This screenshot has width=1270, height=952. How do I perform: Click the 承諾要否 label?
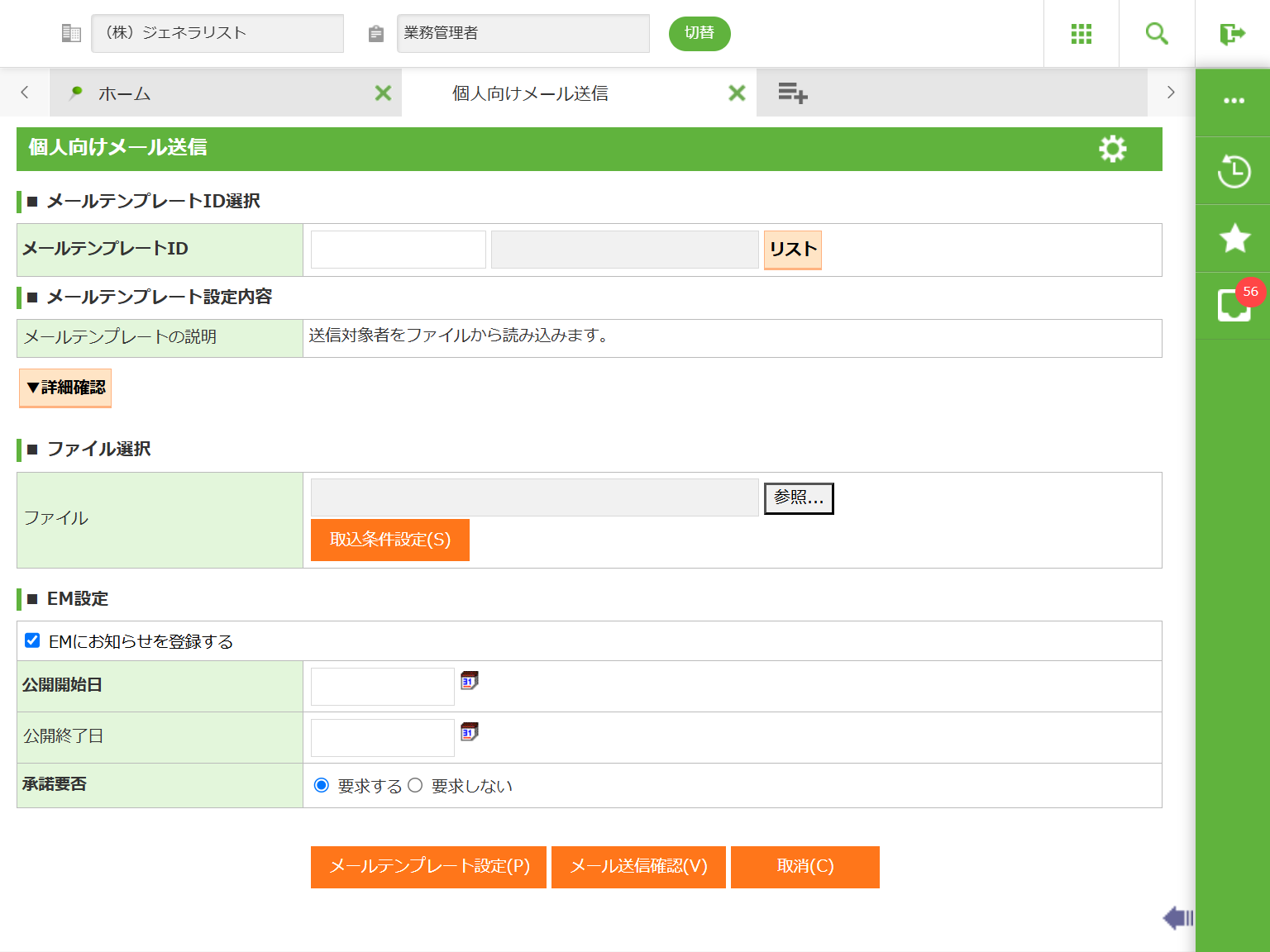pyautogui.click(x=55, y=784)
